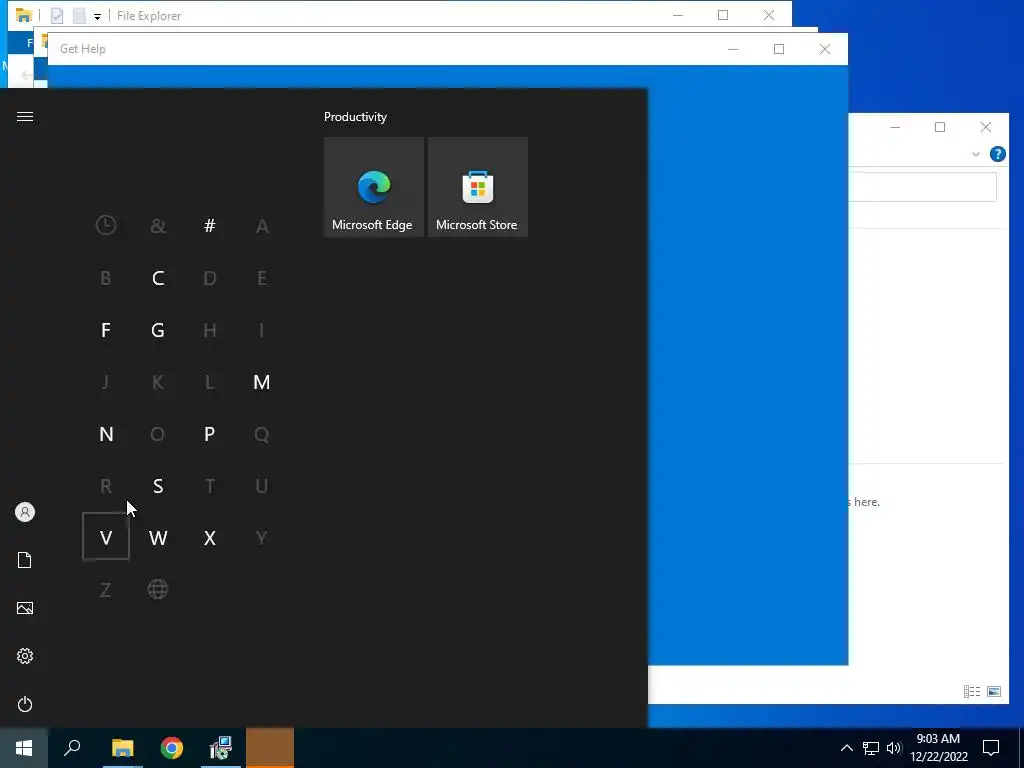Launch Google Chrome from taskbar
Viewport: 1024px width, 768px height.
pos(172,748)
